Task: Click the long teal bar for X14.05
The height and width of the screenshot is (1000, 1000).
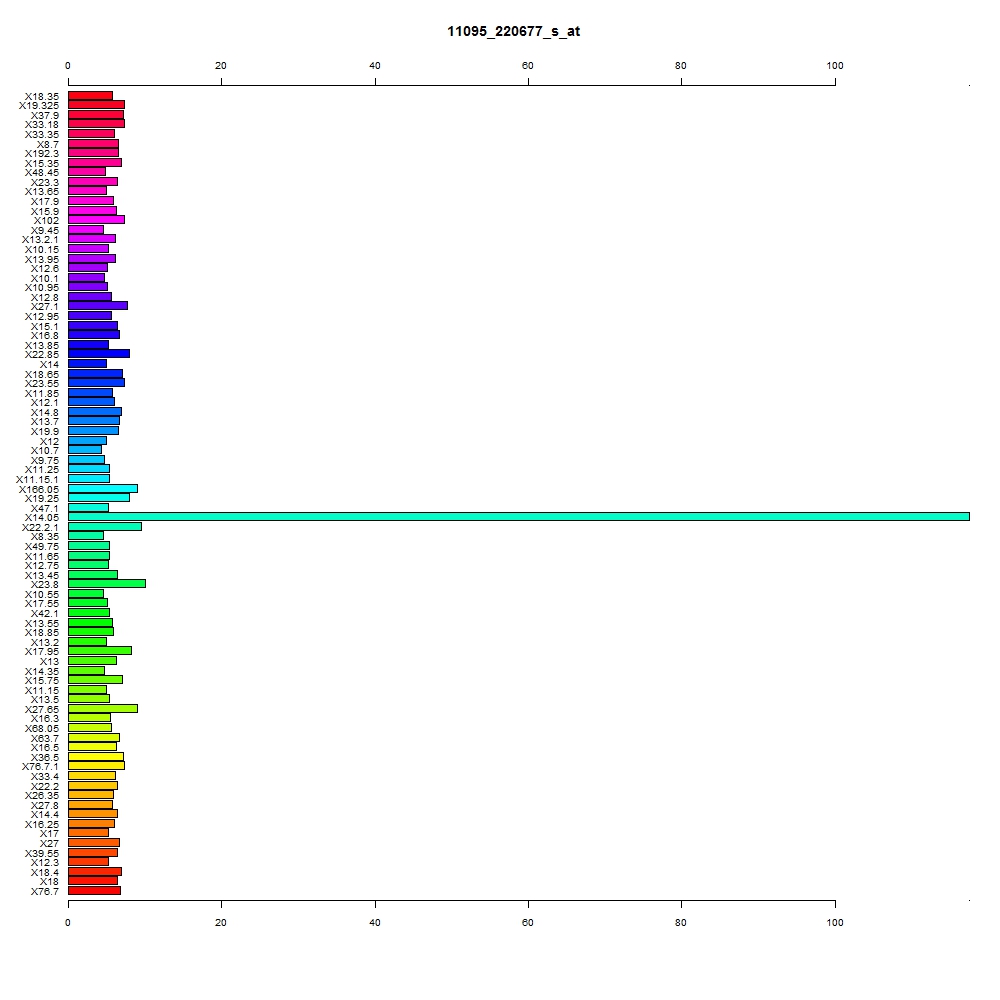Action: pyautogui.click(x=518, y=517)
